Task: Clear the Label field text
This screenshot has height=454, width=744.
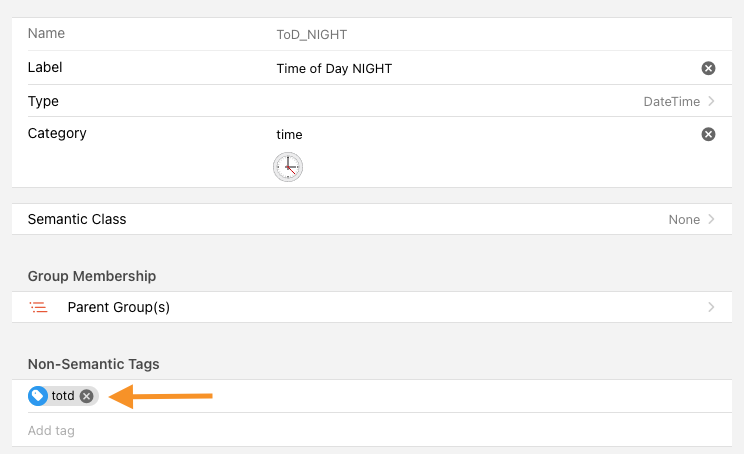Action: (x=708, y=68)
